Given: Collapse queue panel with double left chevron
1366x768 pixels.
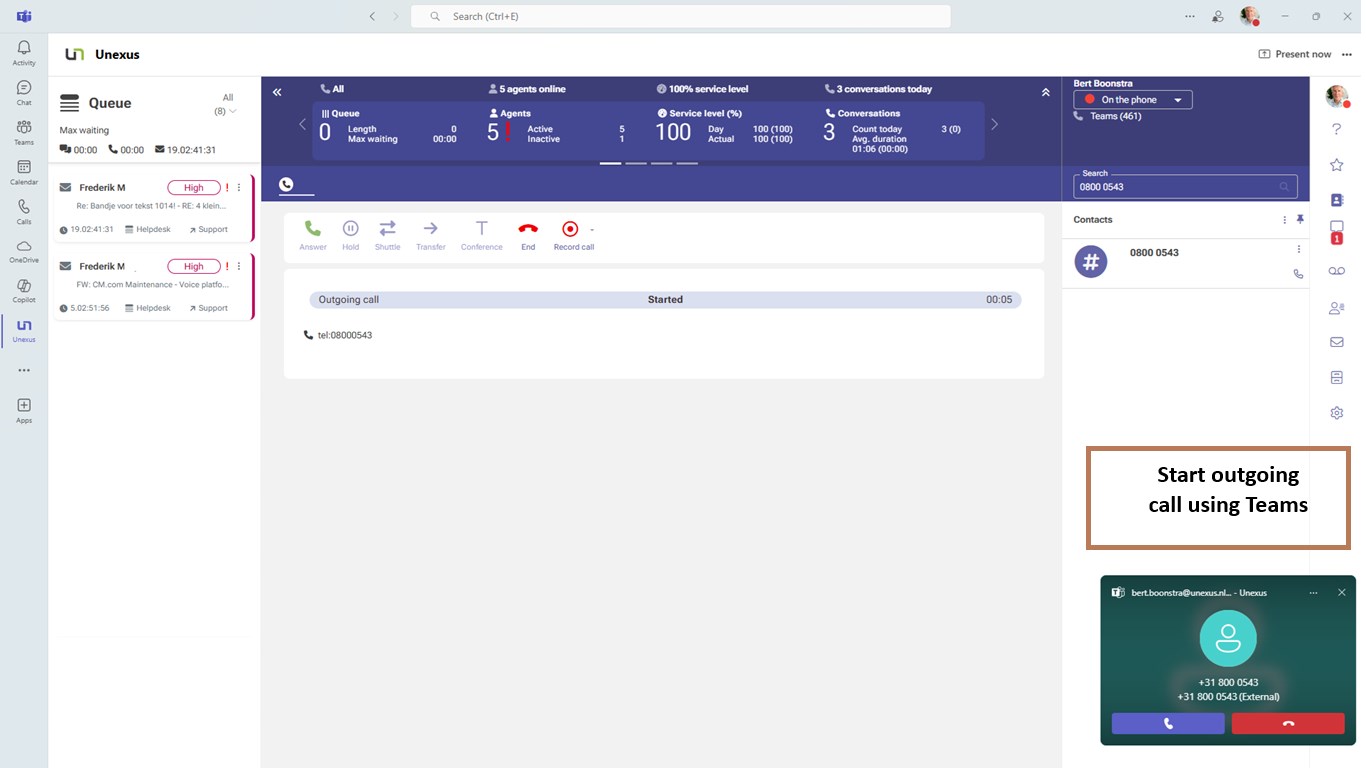Looking at the screenshot, I should 277,92.
